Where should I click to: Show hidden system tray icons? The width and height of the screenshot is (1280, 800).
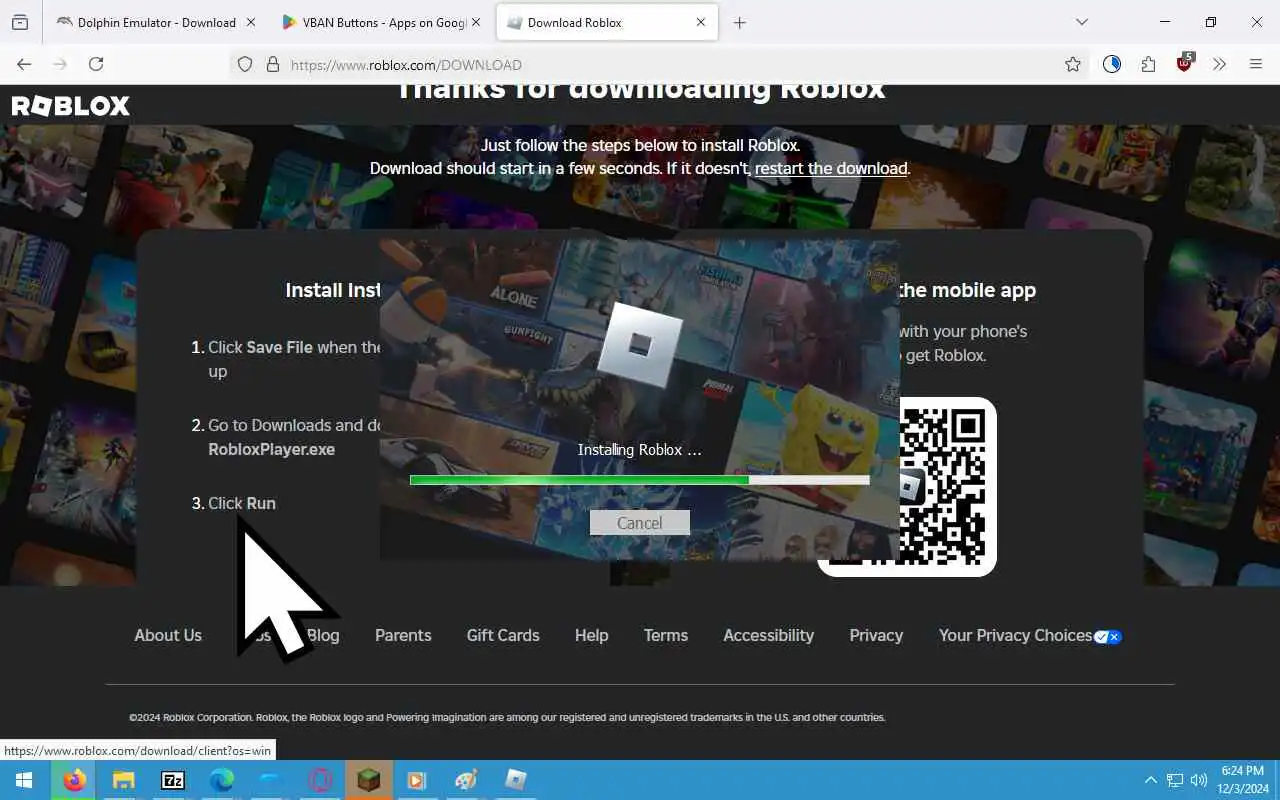[1151, 780]
